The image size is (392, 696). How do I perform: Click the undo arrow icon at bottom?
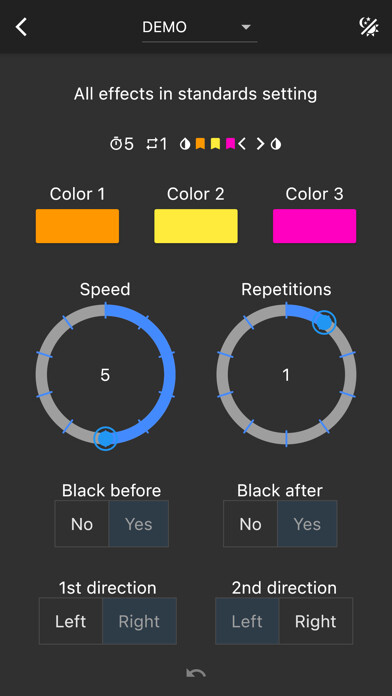[196, 673]
